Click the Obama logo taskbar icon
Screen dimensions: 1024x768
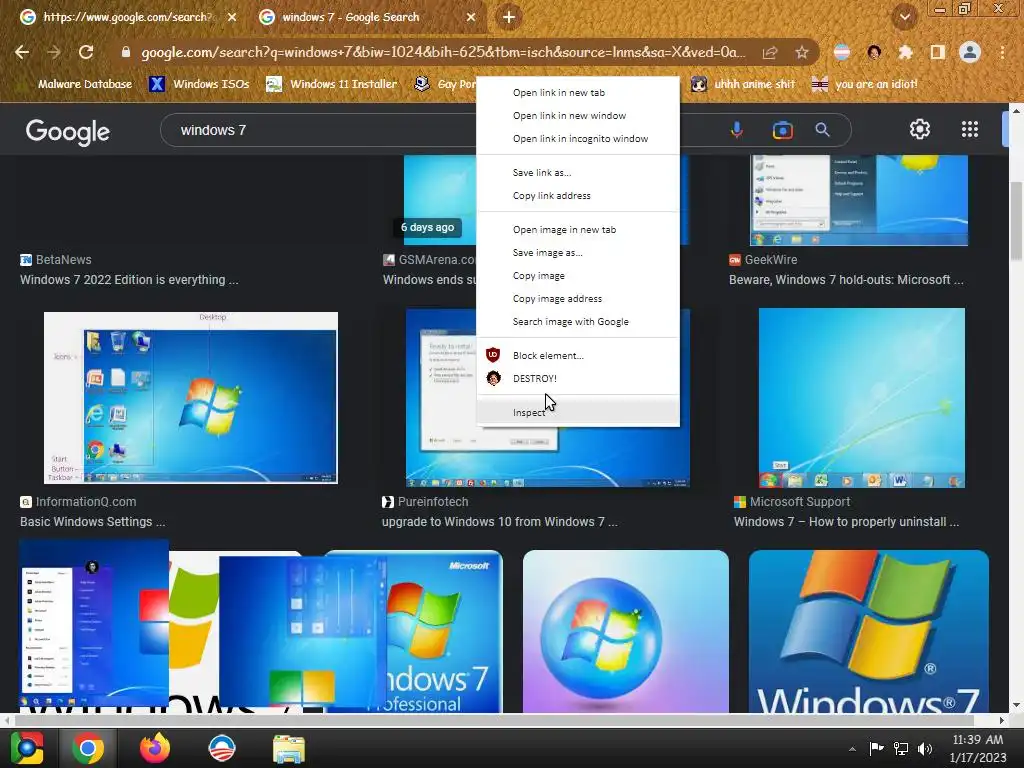pyautogui.click(x=221, y=748)
